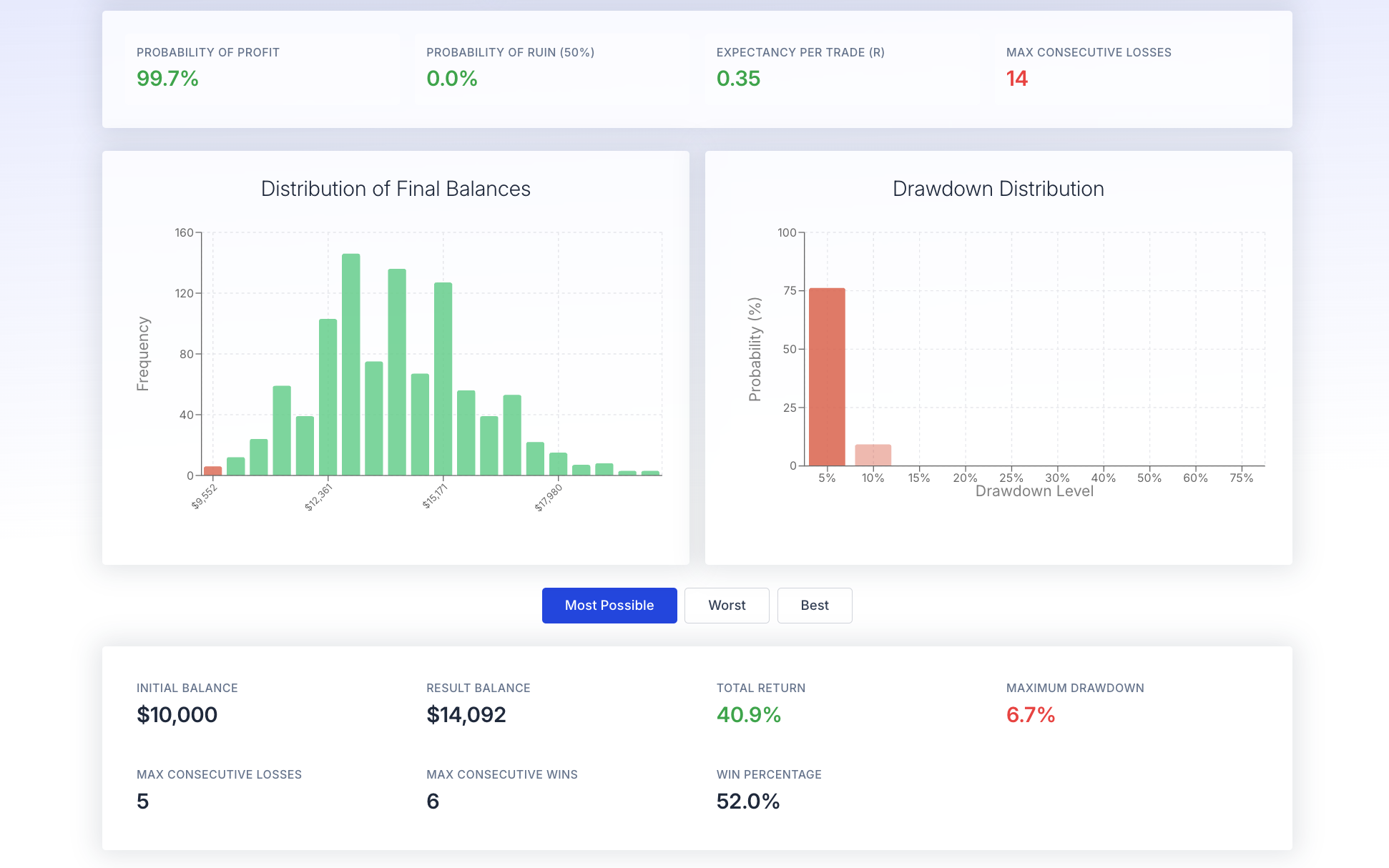Click the Maximum Drawdown 6.7% value

point(1031,715)
